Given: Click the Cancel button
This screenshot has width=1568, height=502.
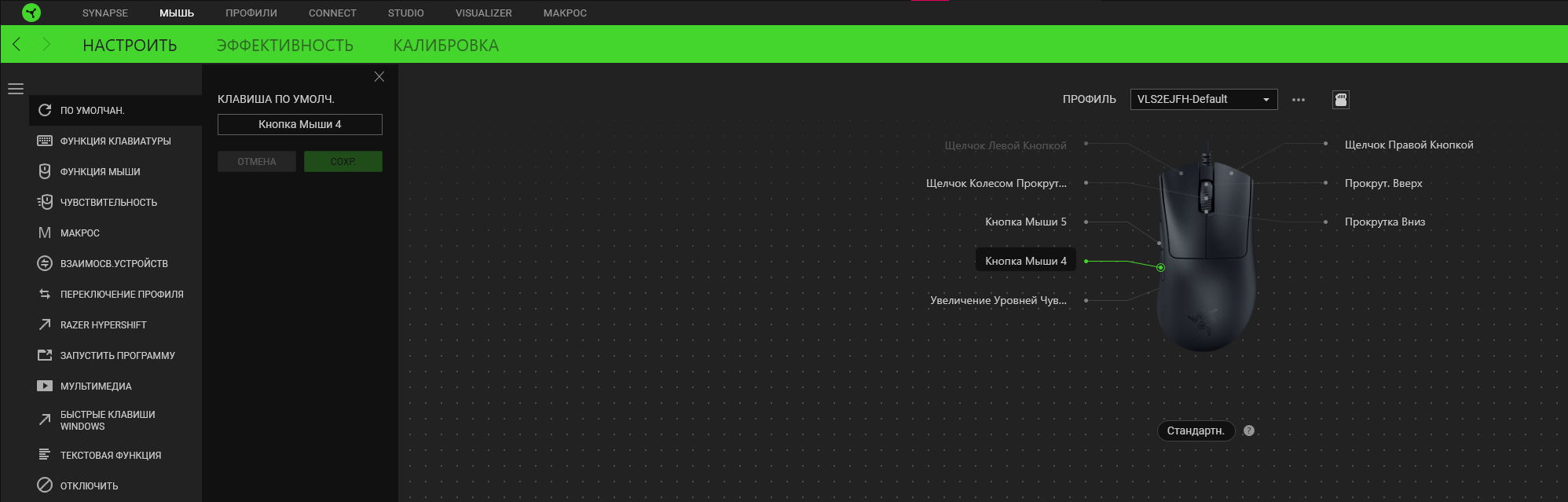Looking at the screenshot, I should click(x=257, y=162).
